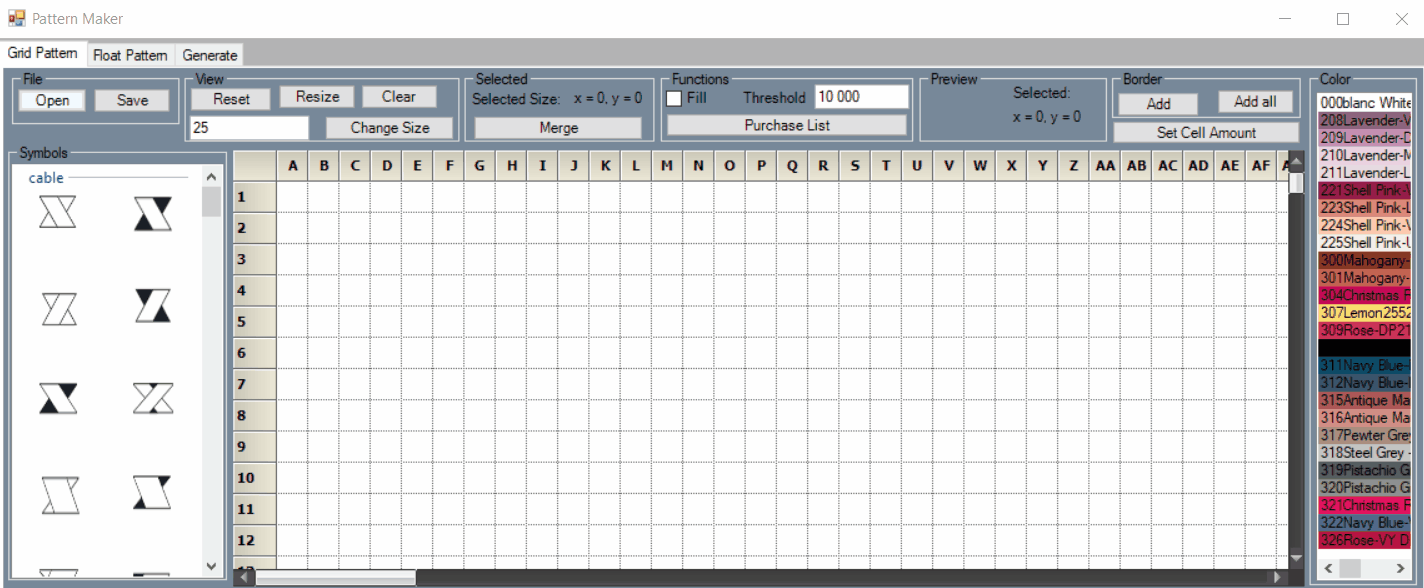Go to the Generate tab

coord(210,55)
